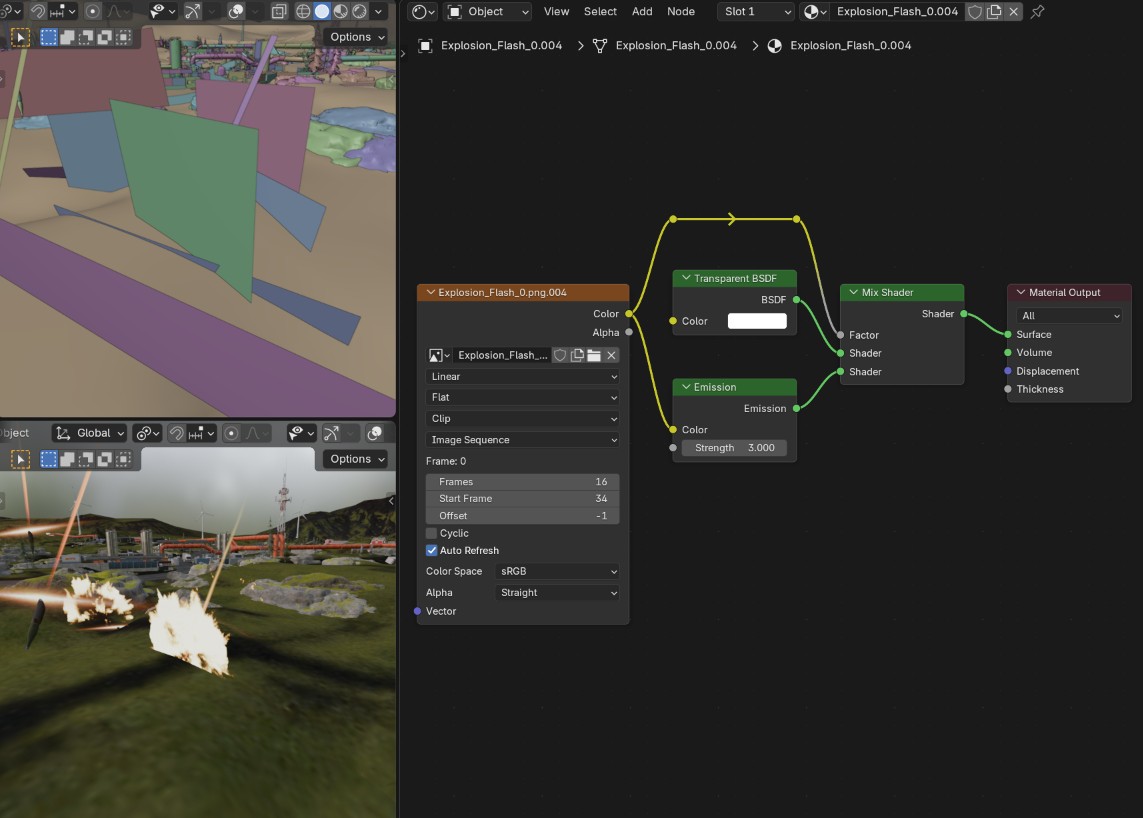Duplicate image datablock icon in texture node
Viewport: 1143px width, 818px height.
pos(577,355)
